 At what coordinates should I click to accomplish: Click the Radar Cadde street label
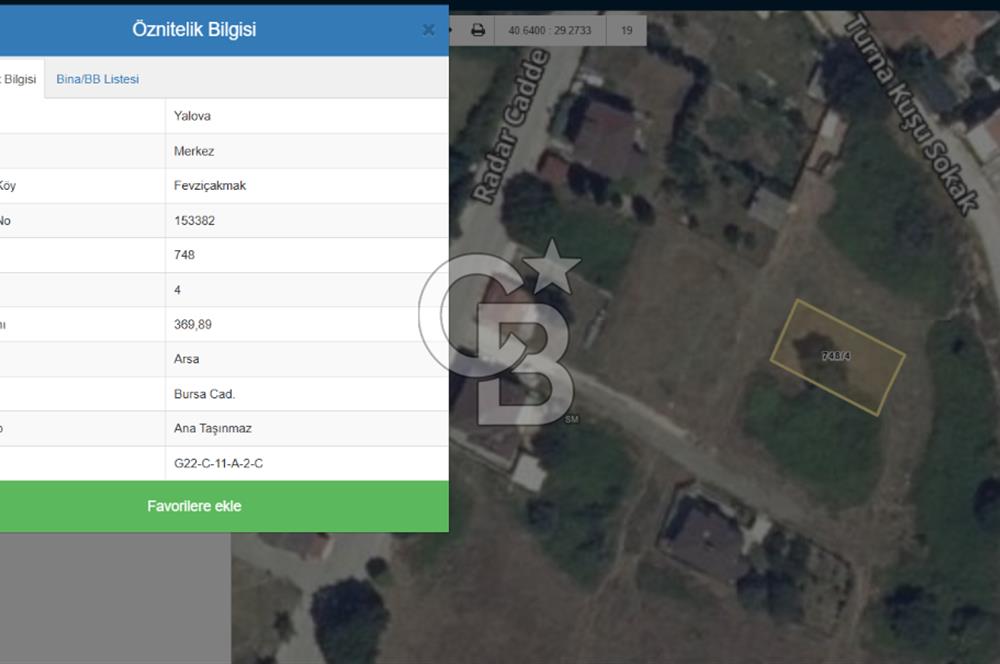coord(511,127)
